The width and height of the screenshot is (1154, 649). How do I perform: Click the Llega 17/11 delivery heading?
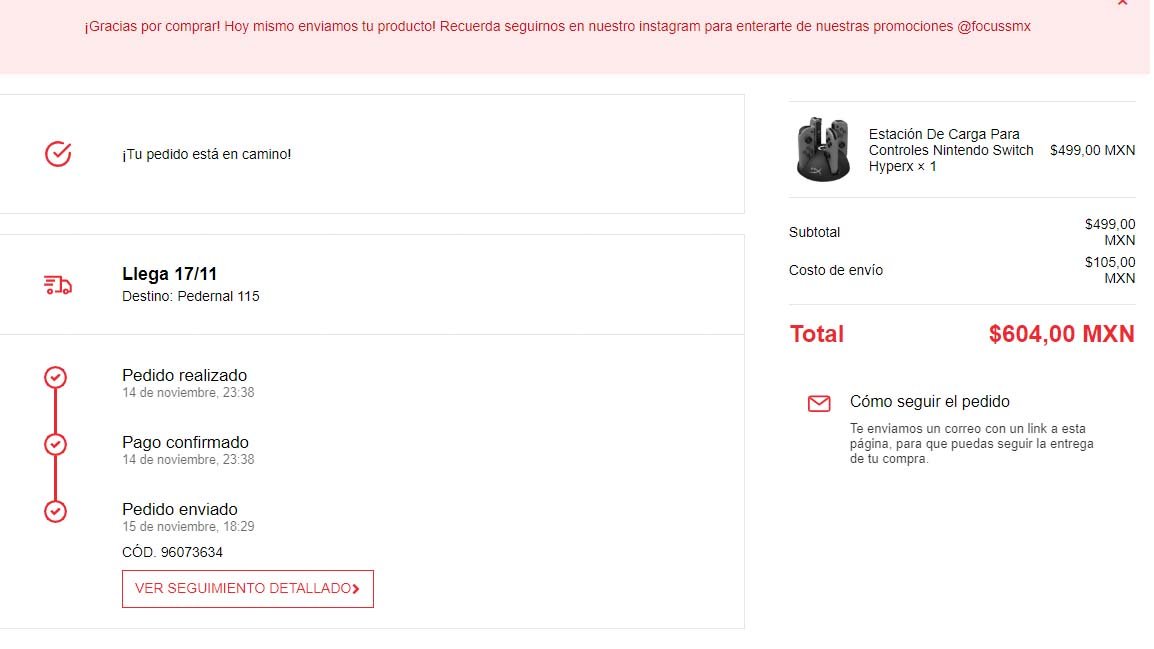pyautogui.click(x=170, y=274)
